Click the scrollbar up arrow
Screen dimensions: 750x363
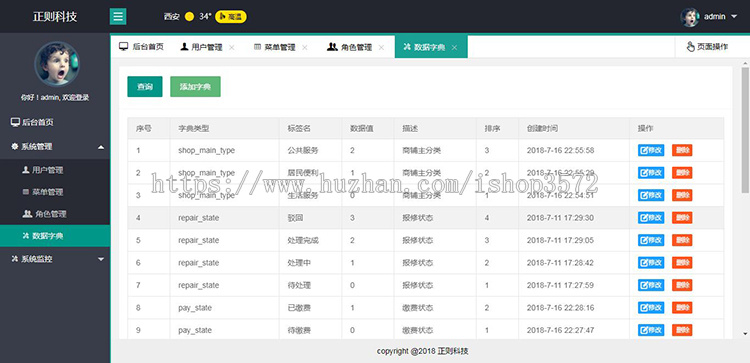(745, 63)
